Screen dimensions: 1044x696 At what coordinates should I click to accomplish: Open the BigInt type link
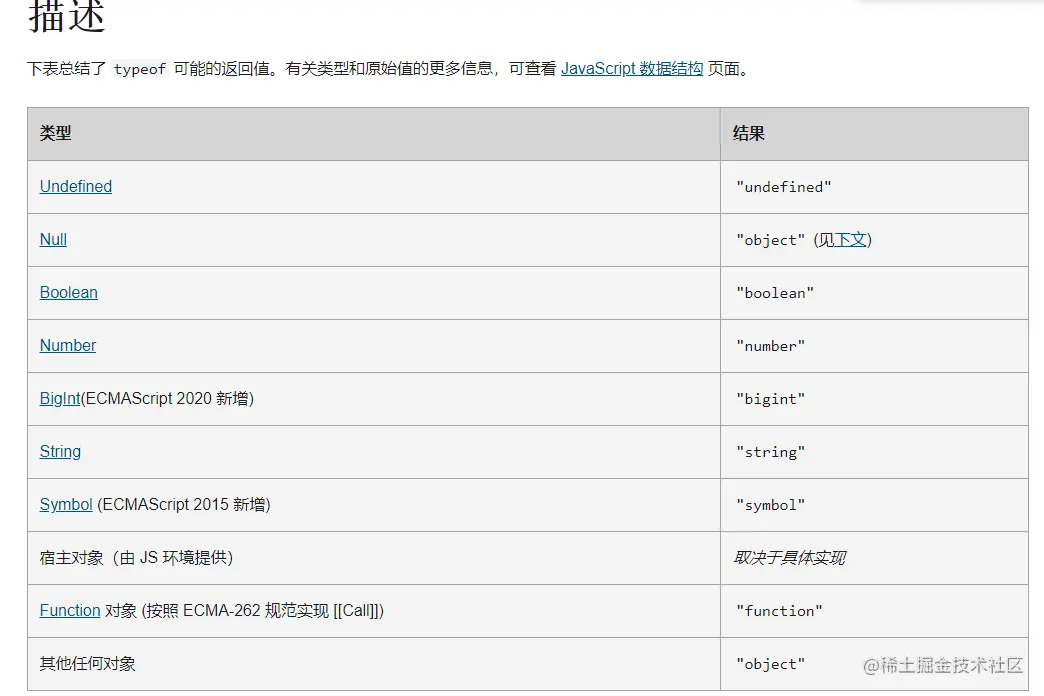60,398
